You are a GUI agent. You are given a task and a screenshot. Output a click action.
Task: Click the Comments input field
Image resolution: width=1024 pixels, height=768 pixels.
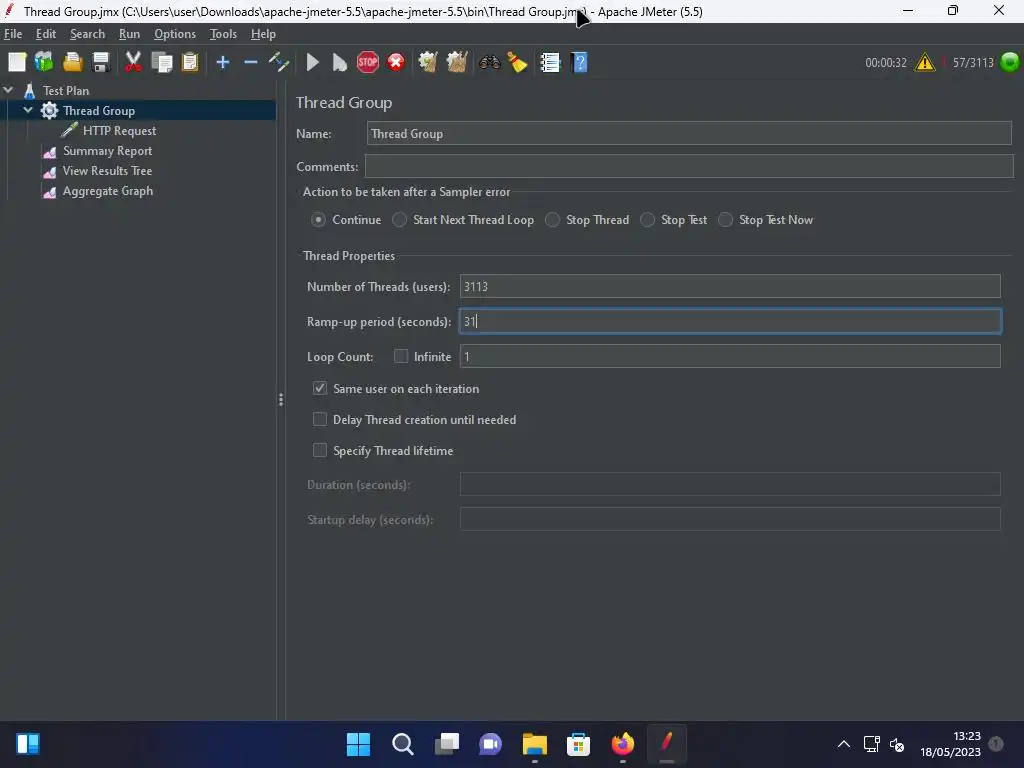(x=689, y=166)
